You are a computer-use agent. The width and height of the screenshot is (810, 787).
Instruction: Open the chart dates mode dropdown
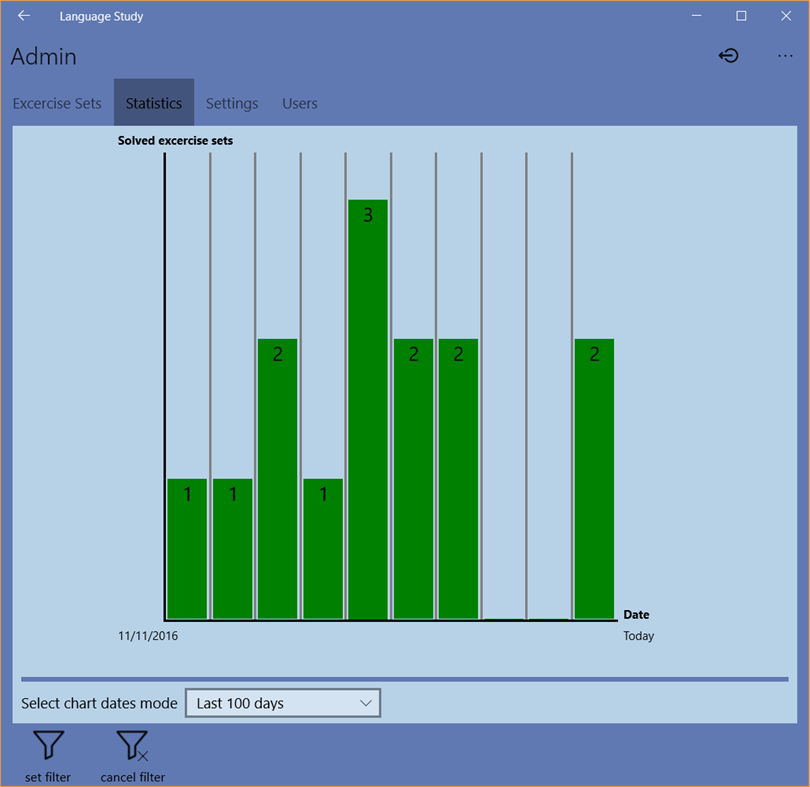[x=283, y=702]
